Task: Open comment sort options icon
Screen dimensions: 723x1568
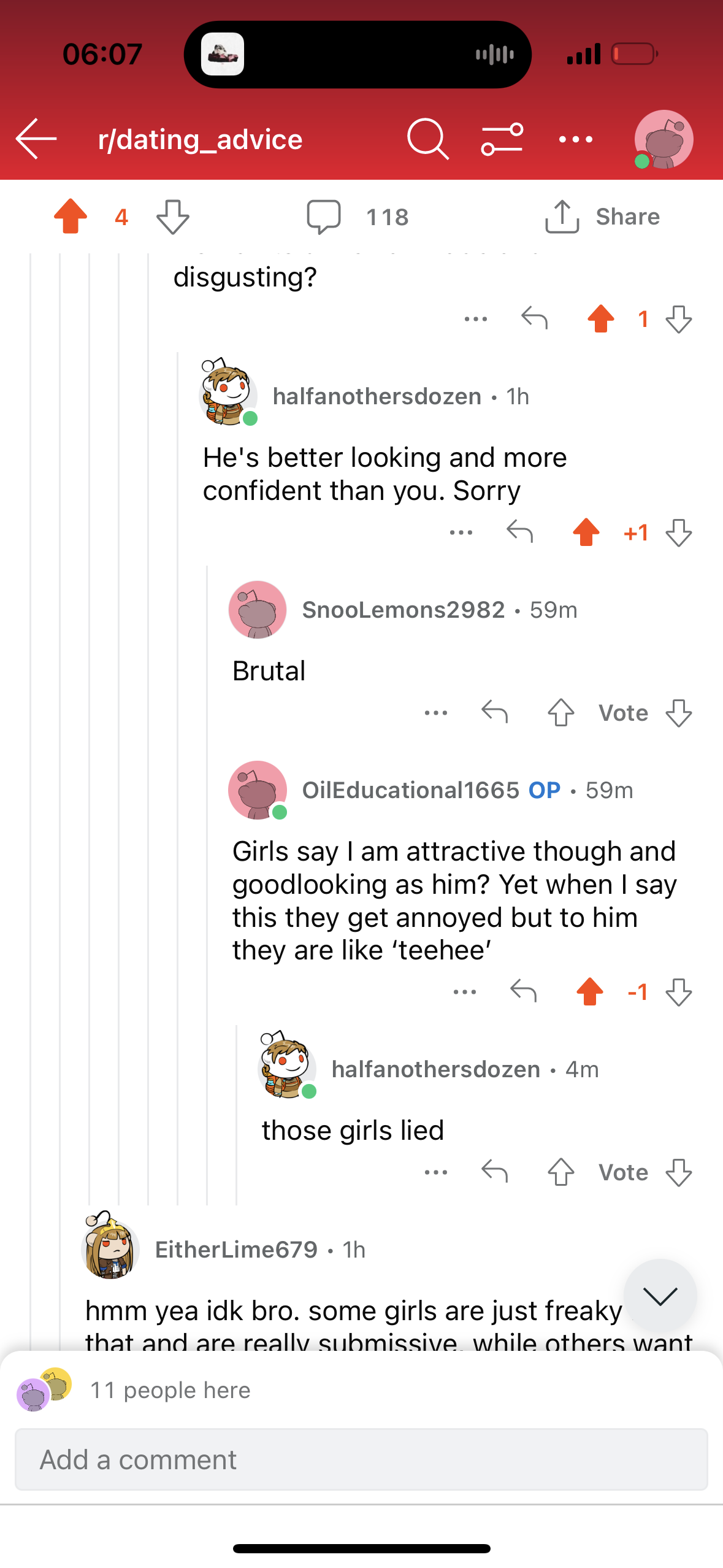Action: tap(502, 139)
